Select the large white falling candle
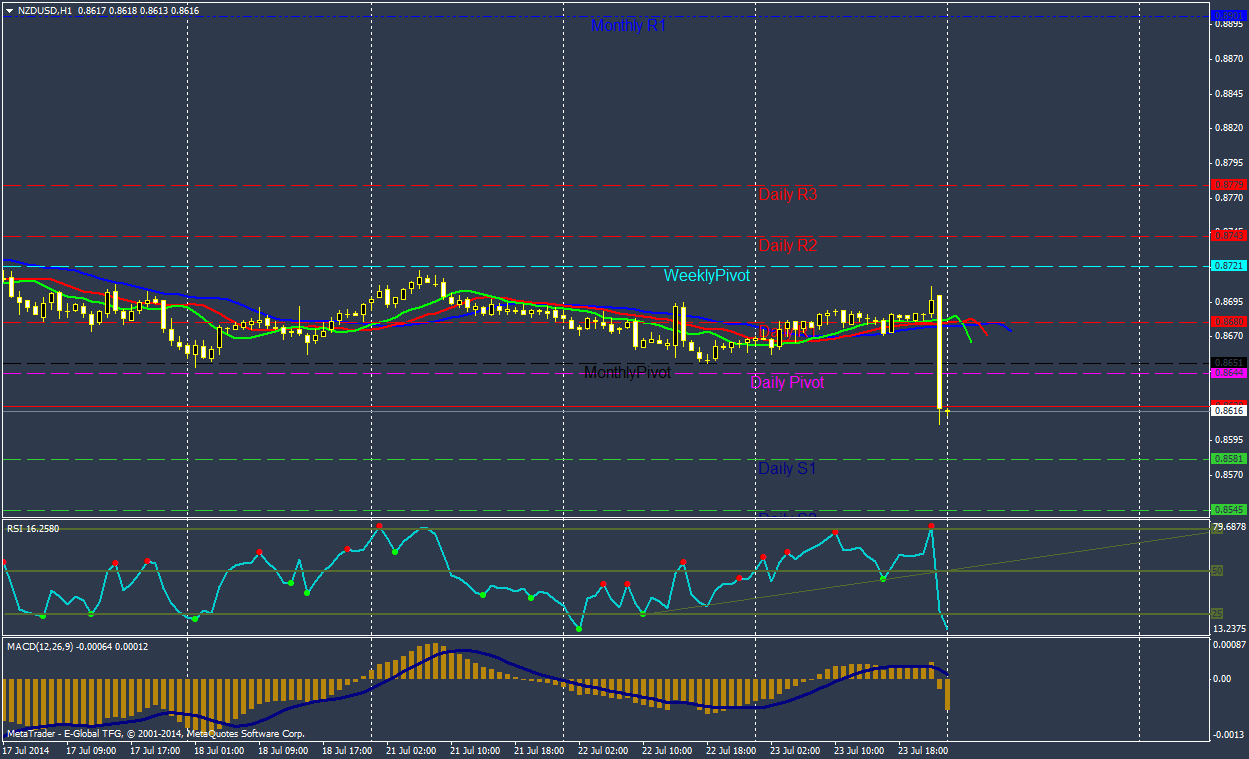 (x=940, y=351)
